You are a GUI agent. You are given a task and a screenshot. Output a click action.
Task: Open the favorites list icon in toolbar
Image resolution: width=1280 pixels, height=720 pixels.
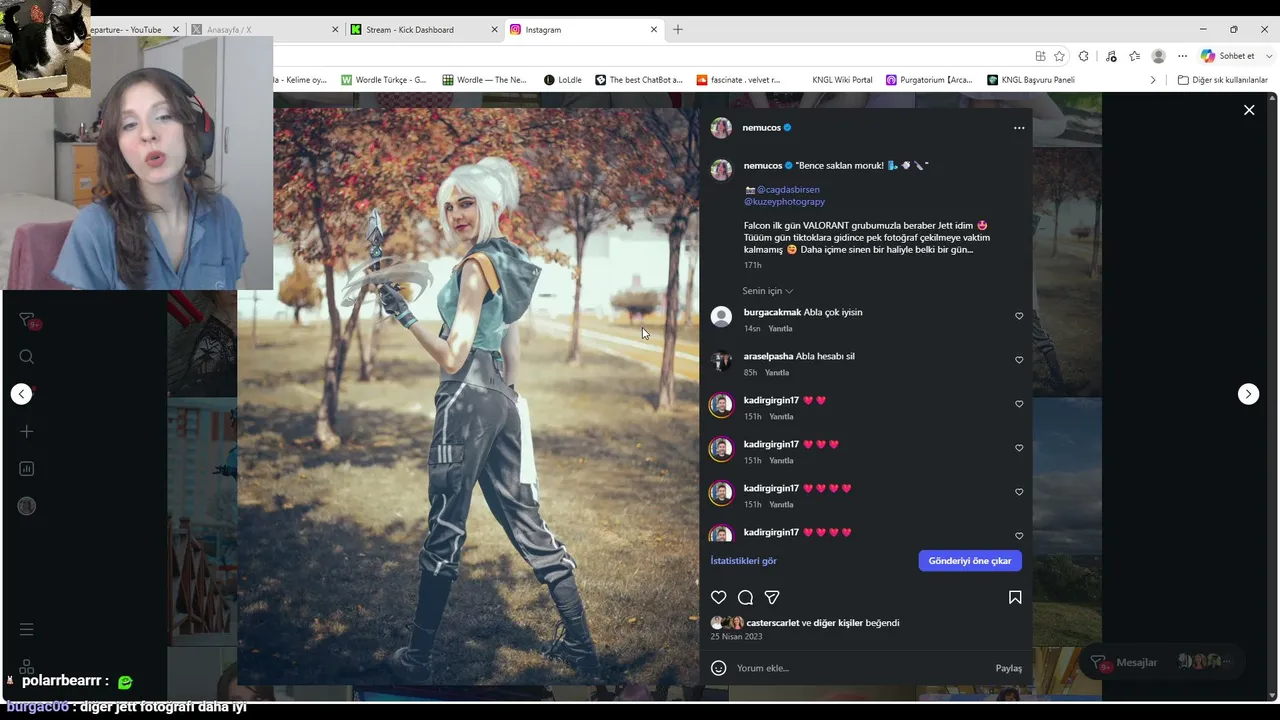pos(1134,56)
